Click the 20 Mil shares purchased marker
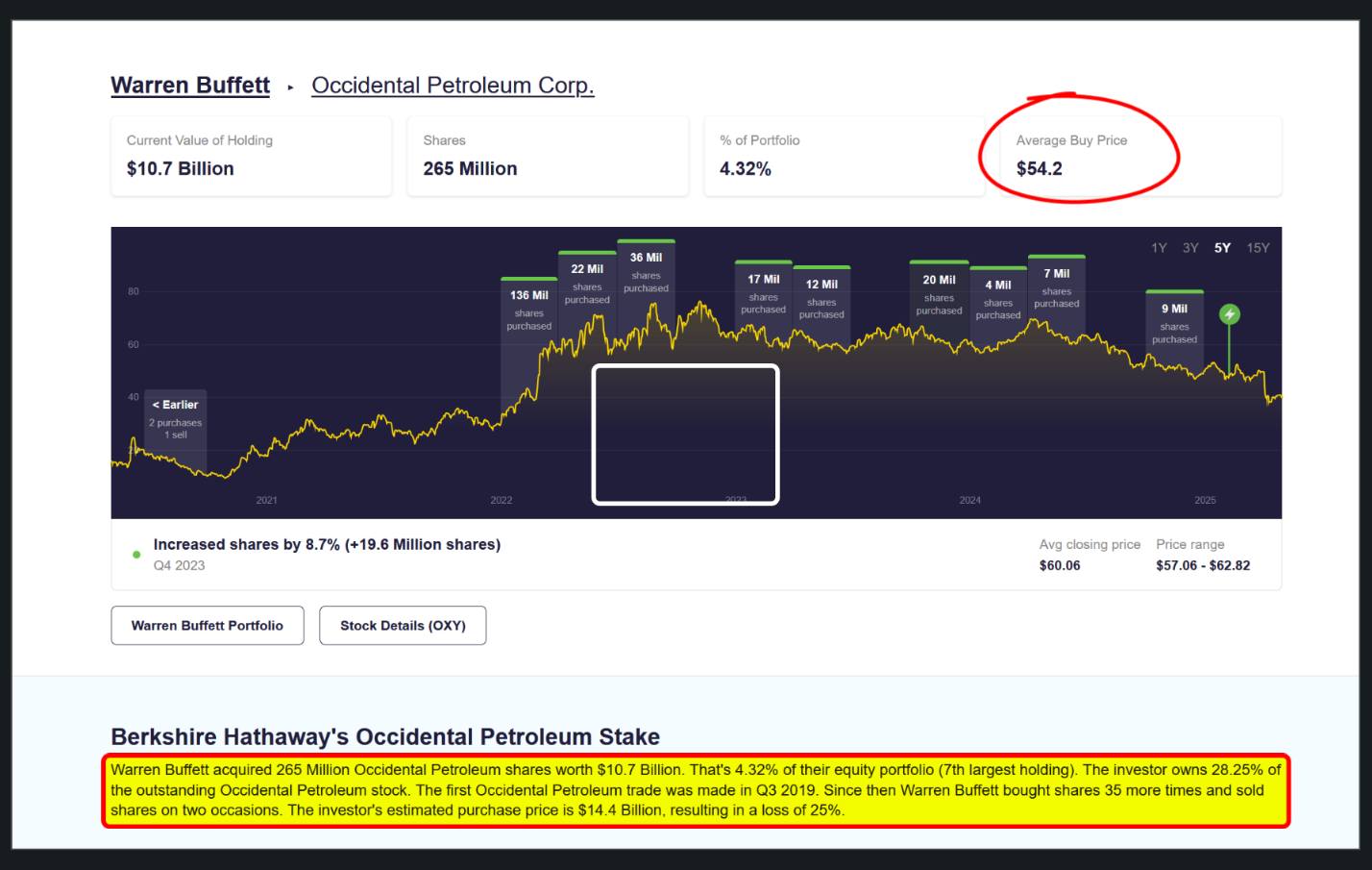This screenshot has height=870, width=1372. point(939,294)
